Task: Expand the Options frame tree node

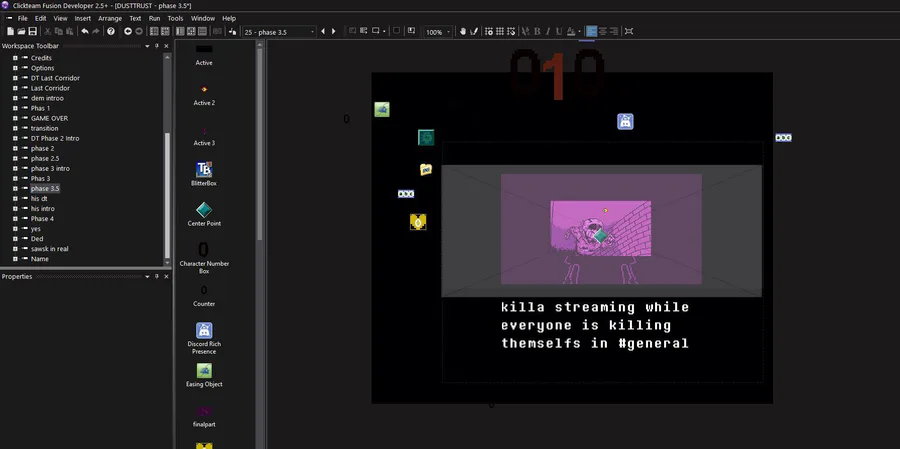Action: click(x=15, y=68)
